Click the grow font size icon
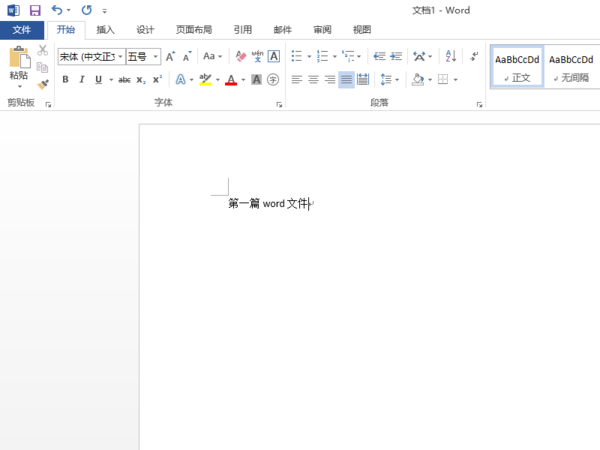The width and height of the screenshot is (600, 450). 171,57
